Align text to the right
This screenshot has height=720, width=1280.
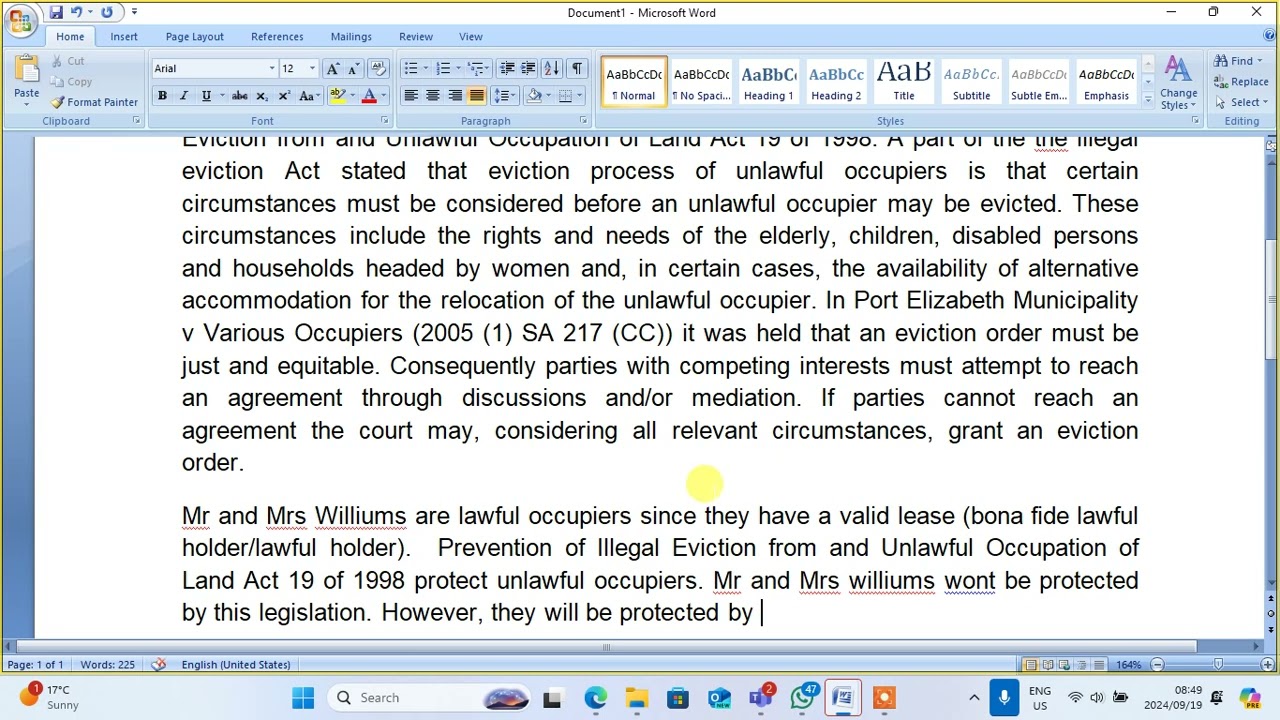tap(455, 96)
